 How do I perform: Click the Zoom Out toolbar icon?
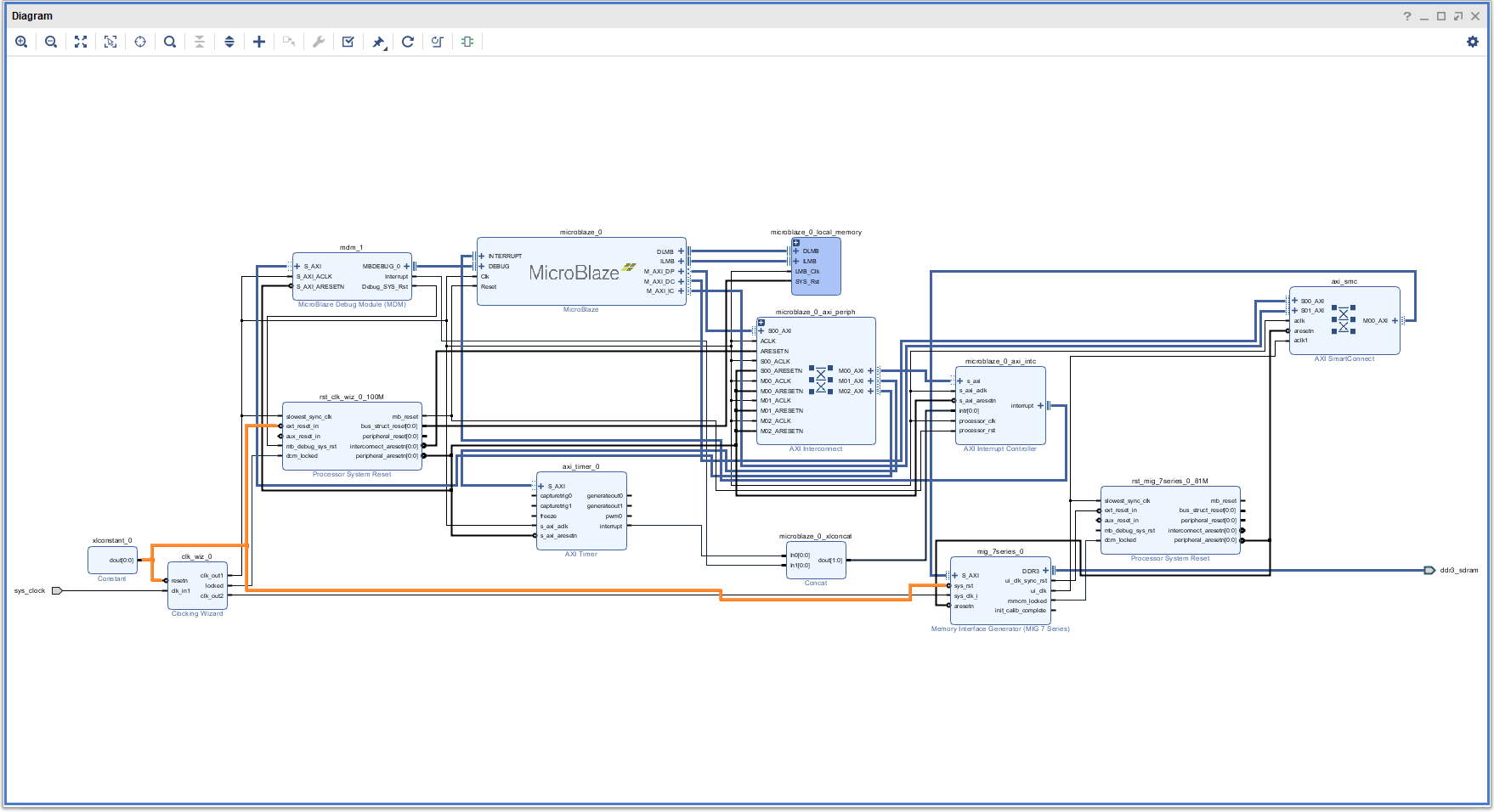[x=51, y=42]
